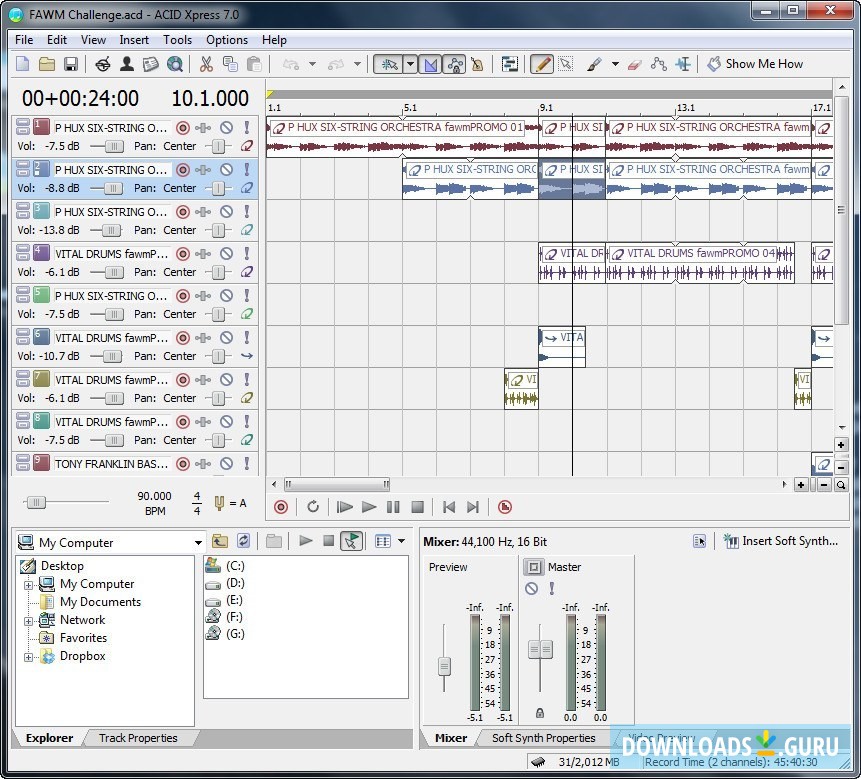Click Show Me How button
Image resolution: width=861 pixels, height=779 pixels.
coord(755,64)
